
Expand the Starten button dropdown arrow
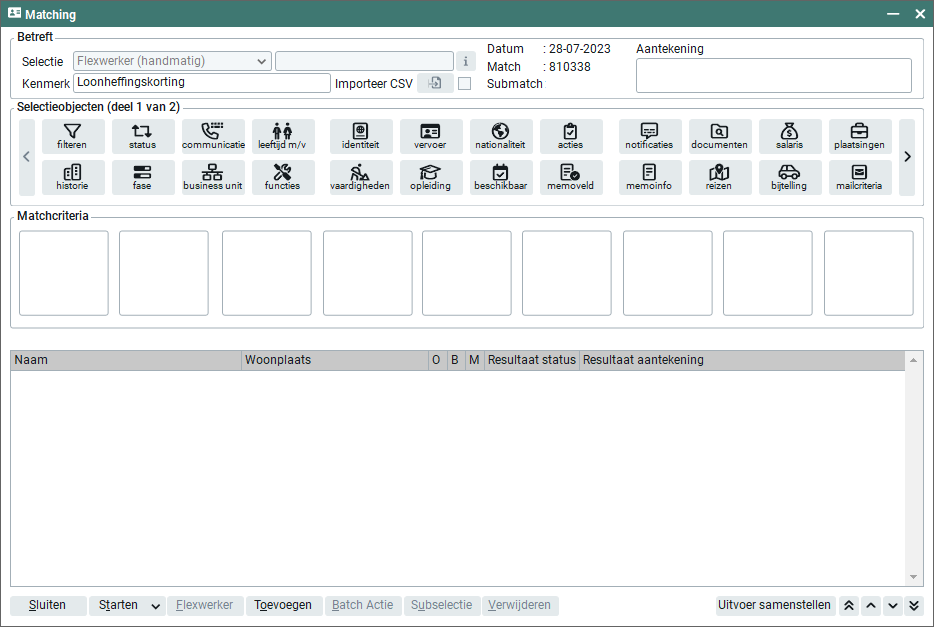(155, 606)
